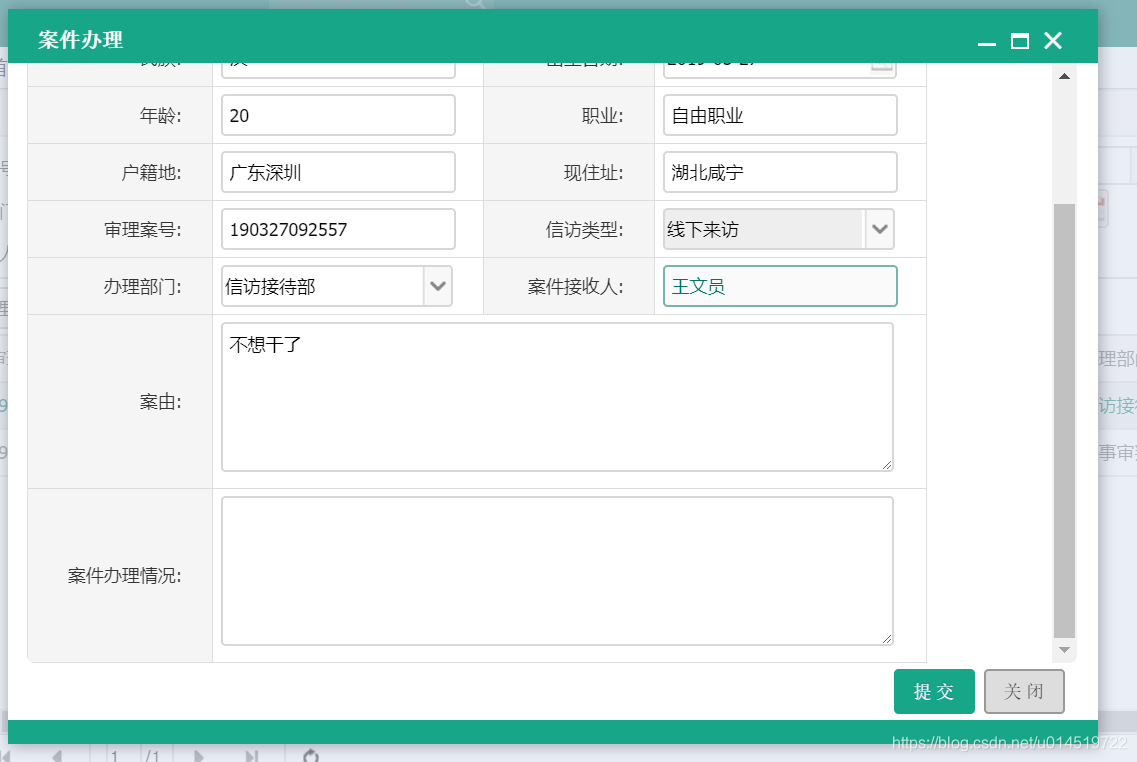Image resolution: width=1137 pixels, height=762 pixels.
Task: Click the 职业 input field
Action: click(780, 115)
